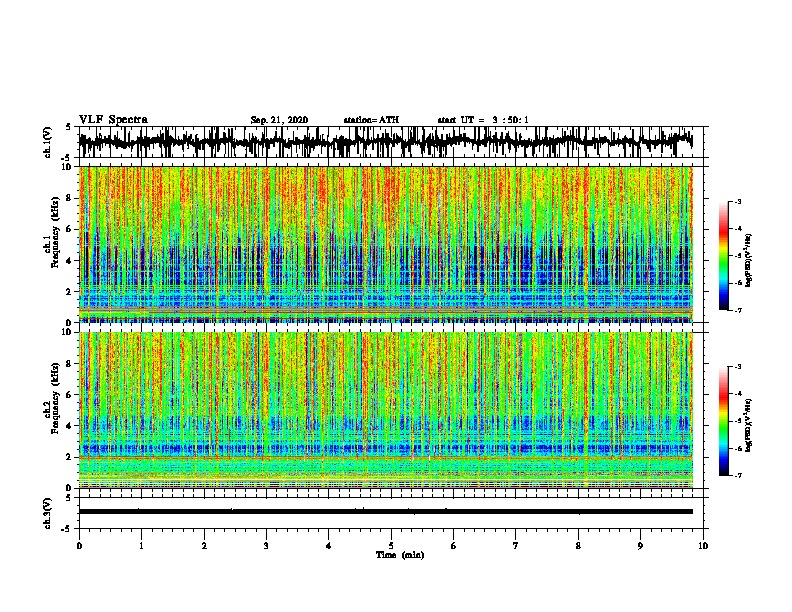This screenshot has width=792, height=612.
Task: Click the flat ch.3 voltage trace
Action: point(386,512)
